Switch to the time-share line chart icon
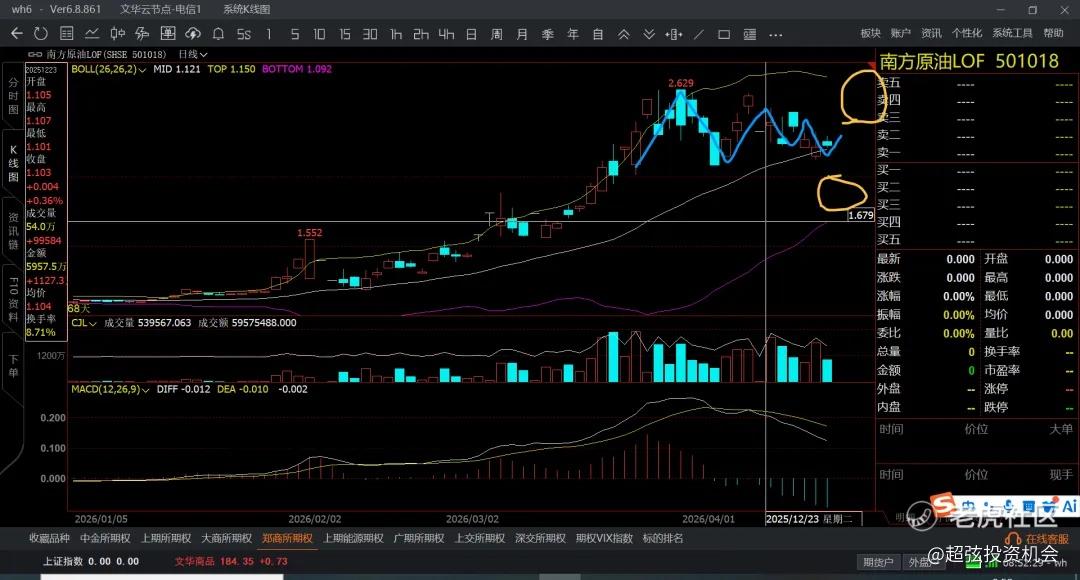This screenshot has width=1080, height=580. 92,33
